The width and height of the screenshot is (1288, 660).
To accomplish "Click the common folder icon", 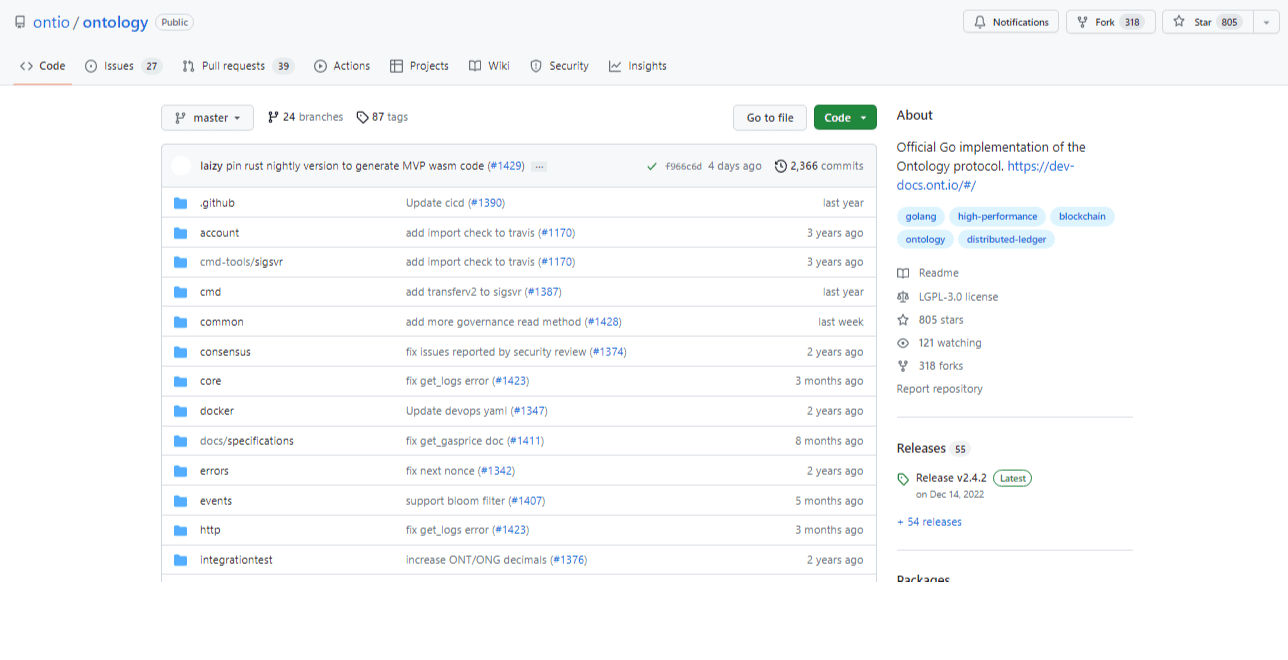I will click(x=181, y=322).
